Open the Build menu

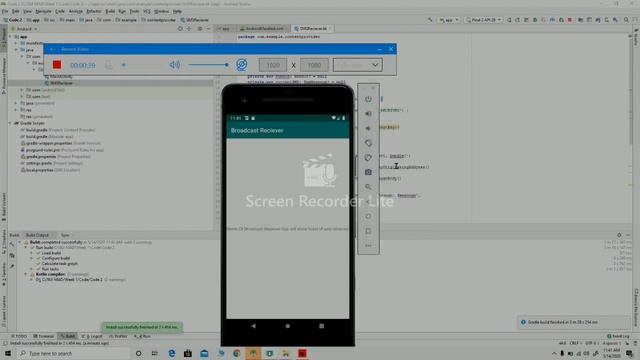pyautogui.click(x=110, y=11)
